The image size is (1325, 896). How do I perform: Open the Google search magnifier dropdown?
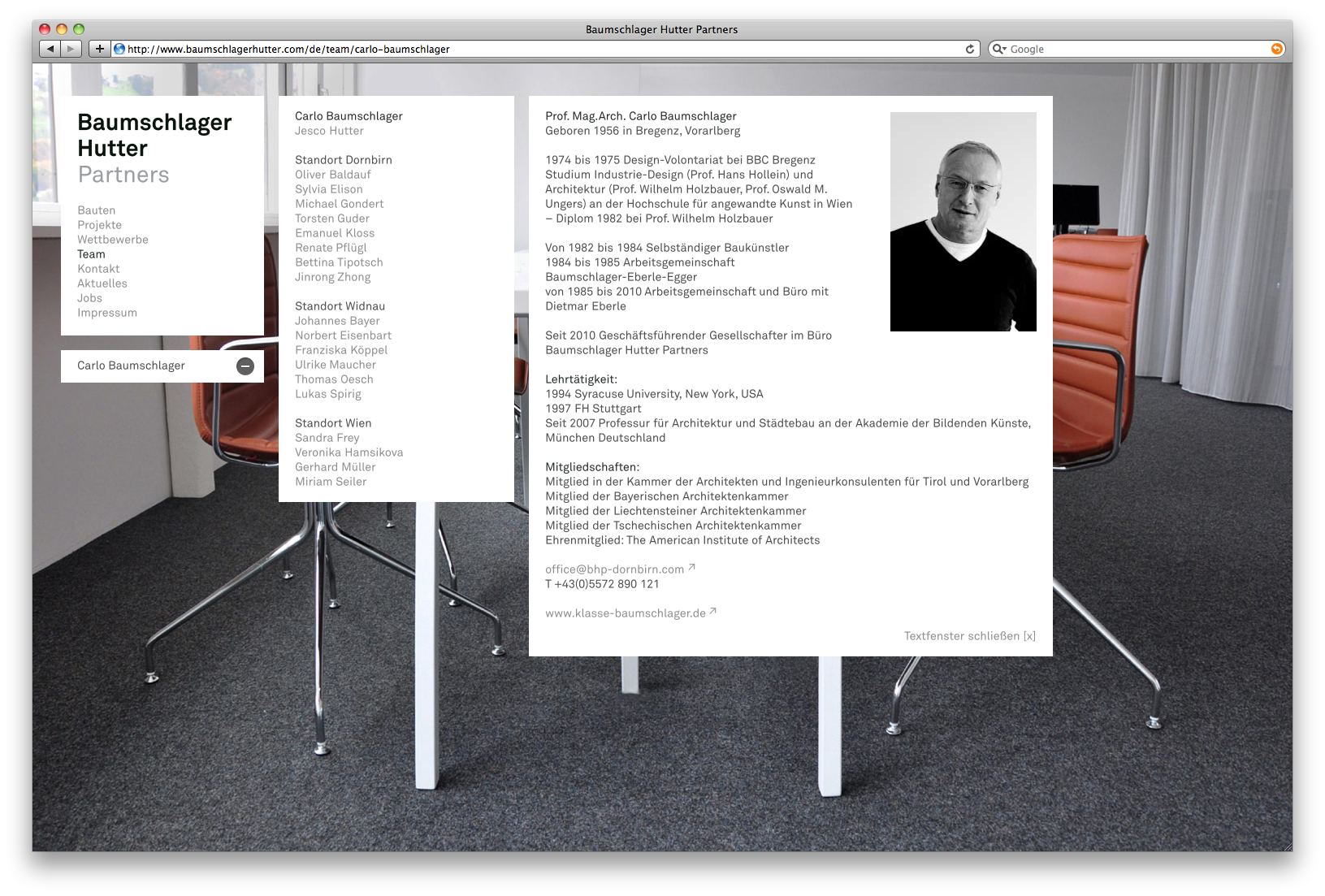pyautogui.click(x=999, y=49)
